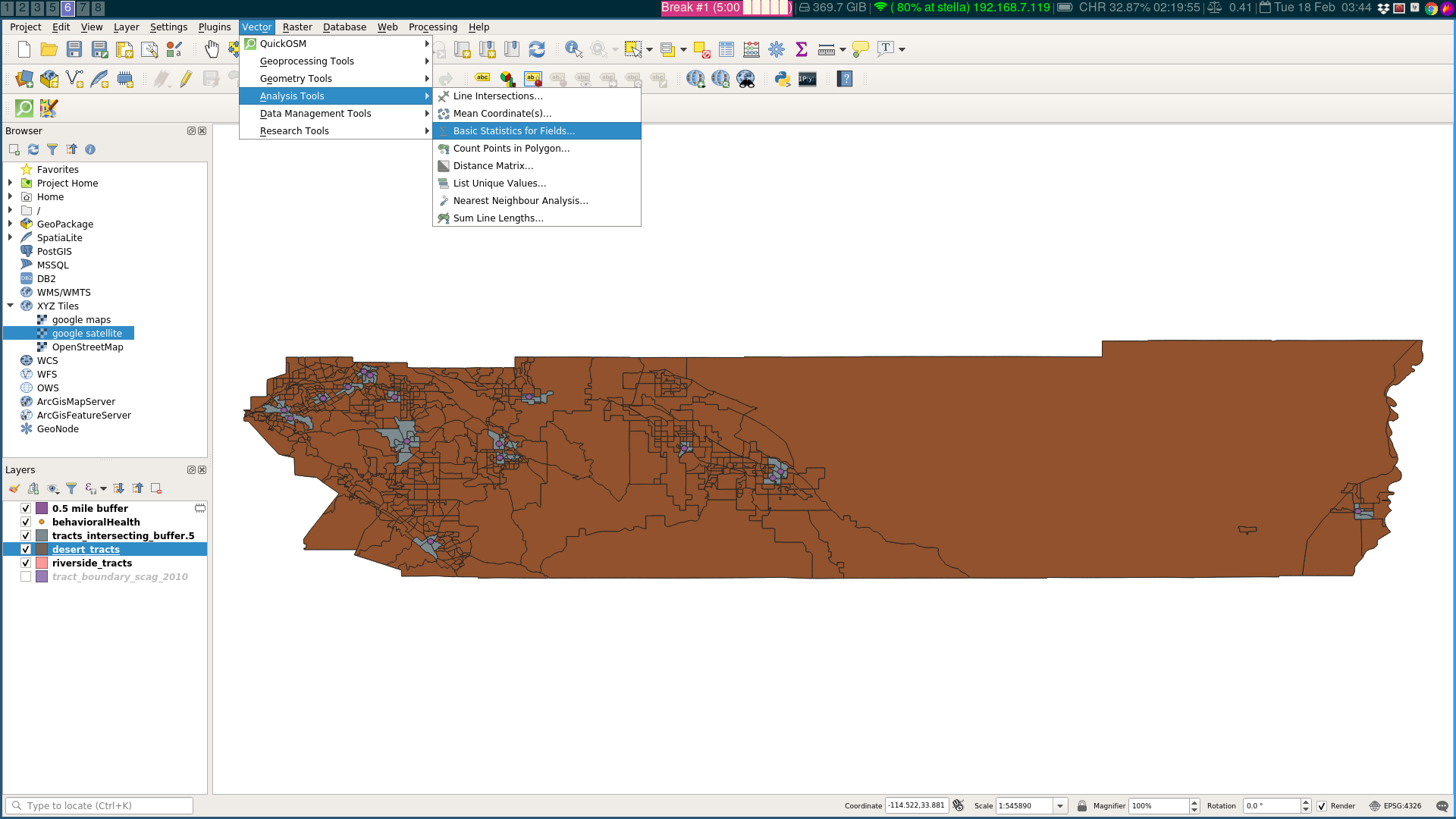Open the Python console icon

coord(783,79)
